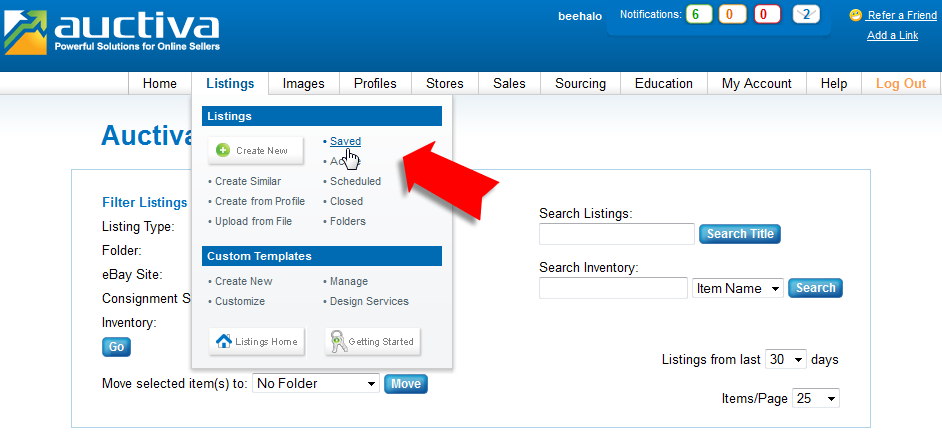Click the smiley icon beside Refer a Friend

[x=856, y=15]
